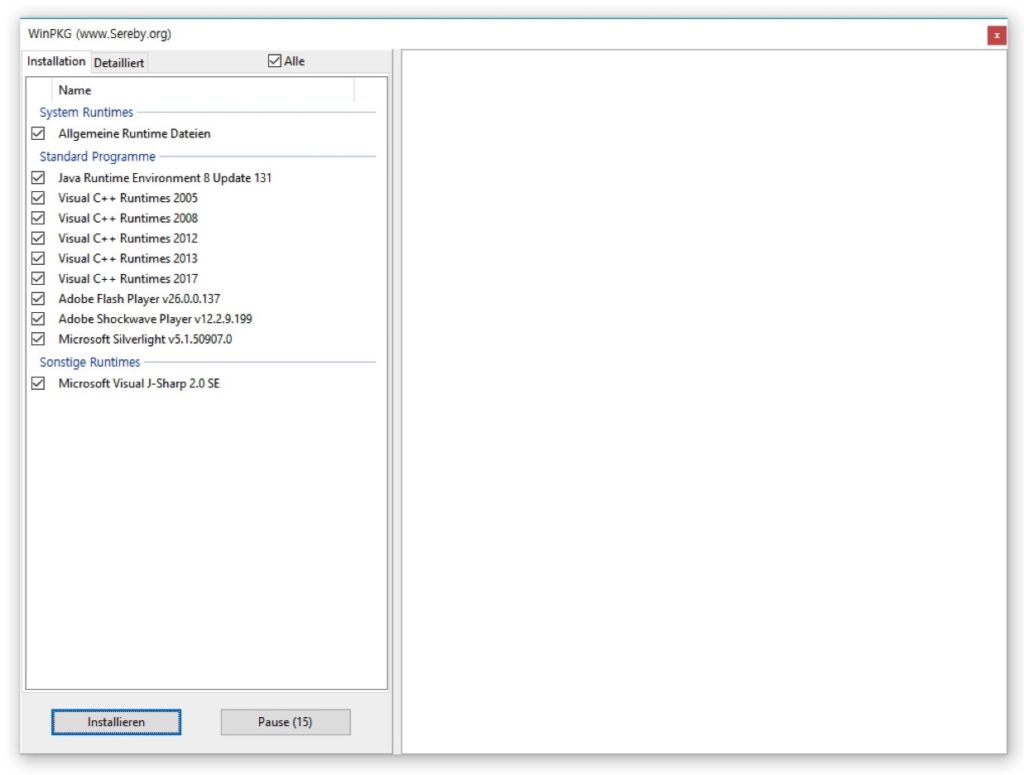Viewport: 1024px width, 775px height.
Task: Toggle Visual C++ Runtimes 2012 checkbox
Action: click(38, 238)
